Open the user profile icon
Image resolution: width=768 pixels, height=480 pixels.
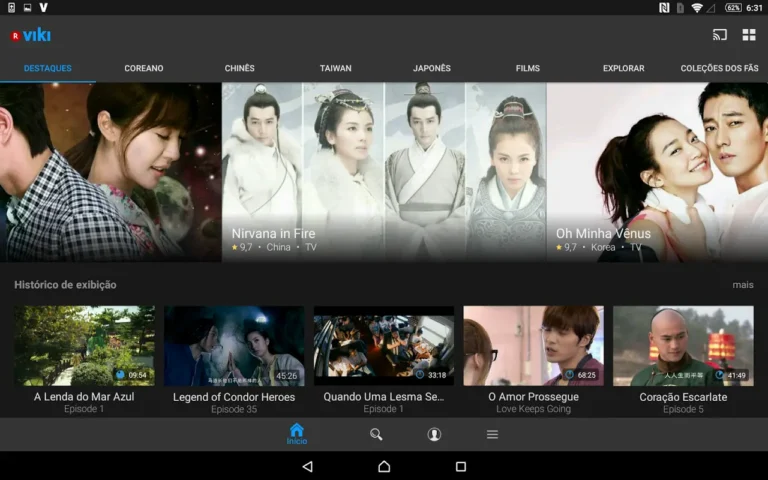(434, 434)
